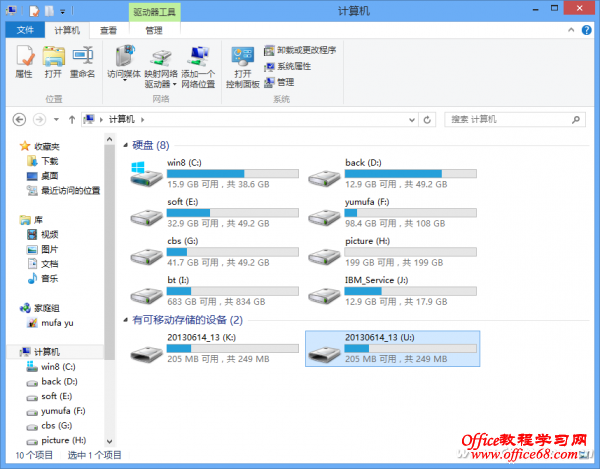Expand address bar history dropdown
The image size is (600, 469).
(x=412, y=120)
